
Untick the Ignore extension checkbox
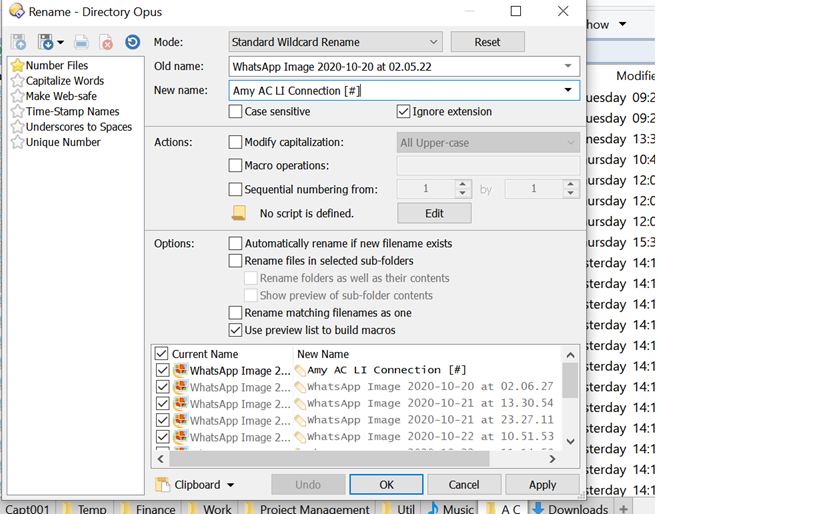pyautogui.click(x=403, y=112)
